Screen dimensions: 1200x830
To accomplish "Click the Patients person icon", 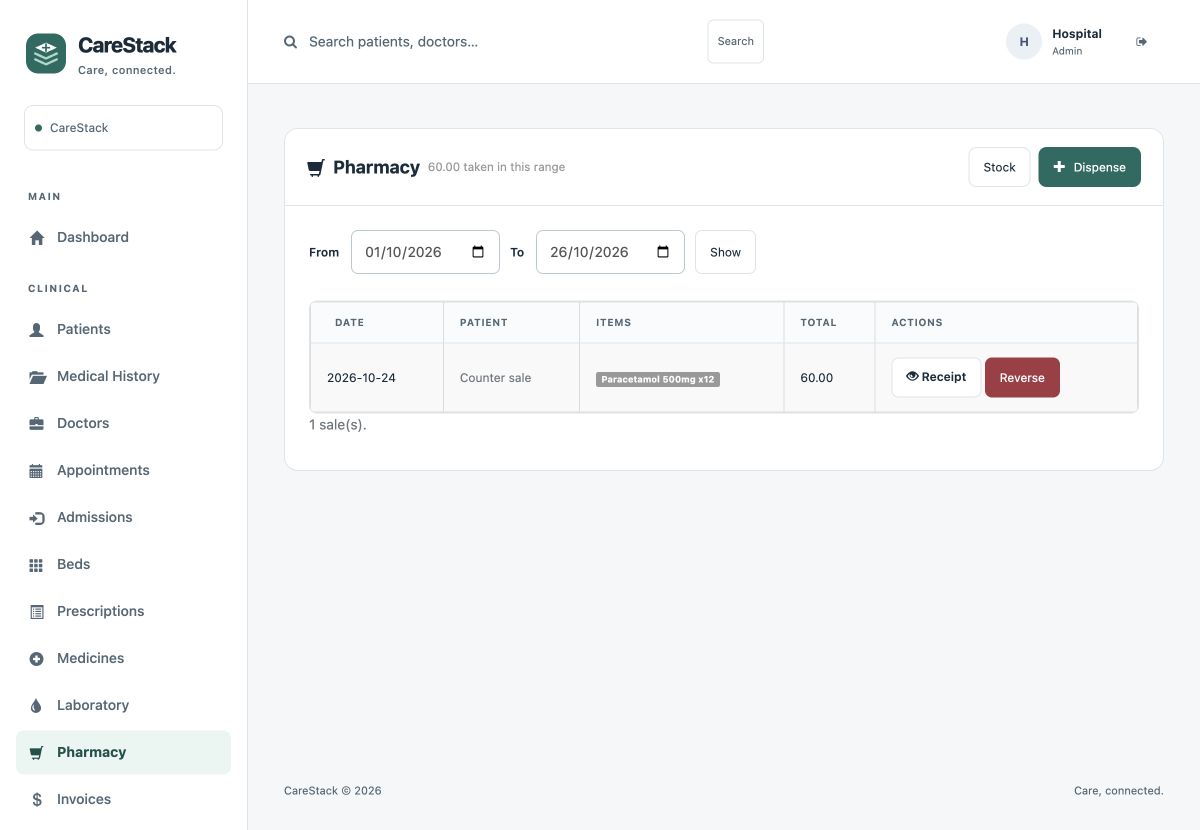I will [37, 330].
